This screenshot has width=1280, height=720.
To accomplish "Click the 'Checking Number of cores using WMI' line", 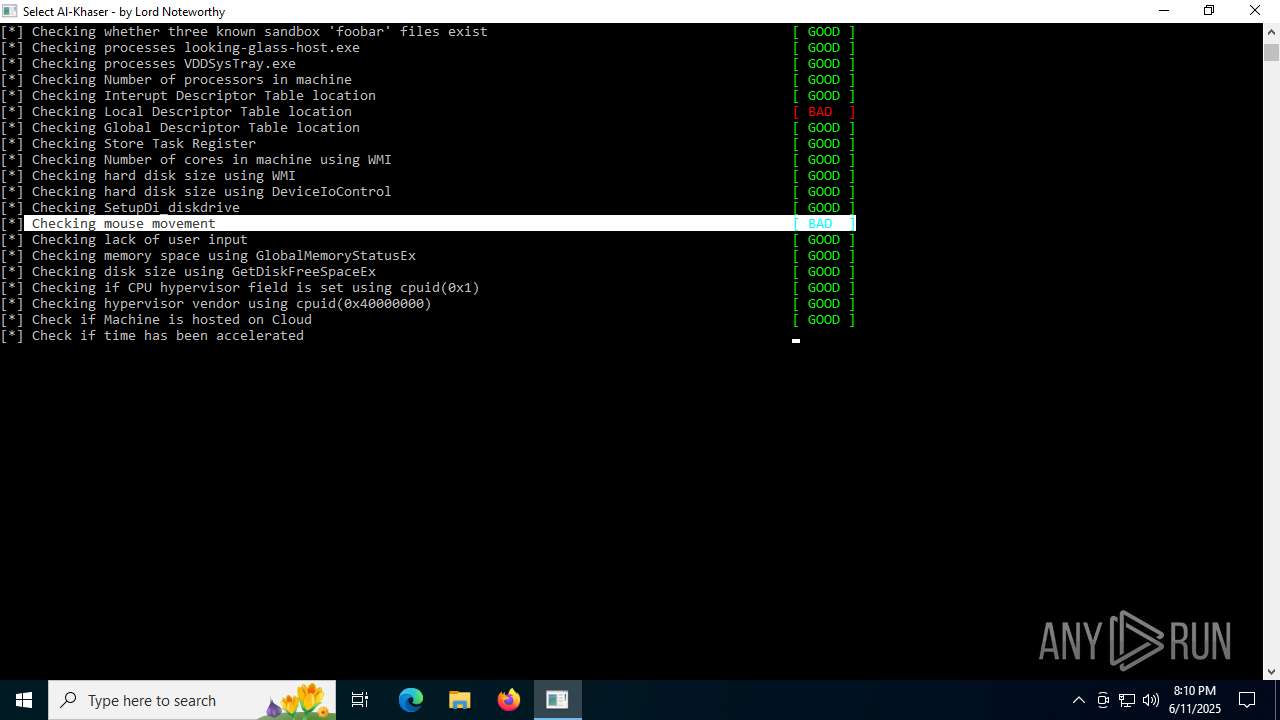I will coord(196,160).
